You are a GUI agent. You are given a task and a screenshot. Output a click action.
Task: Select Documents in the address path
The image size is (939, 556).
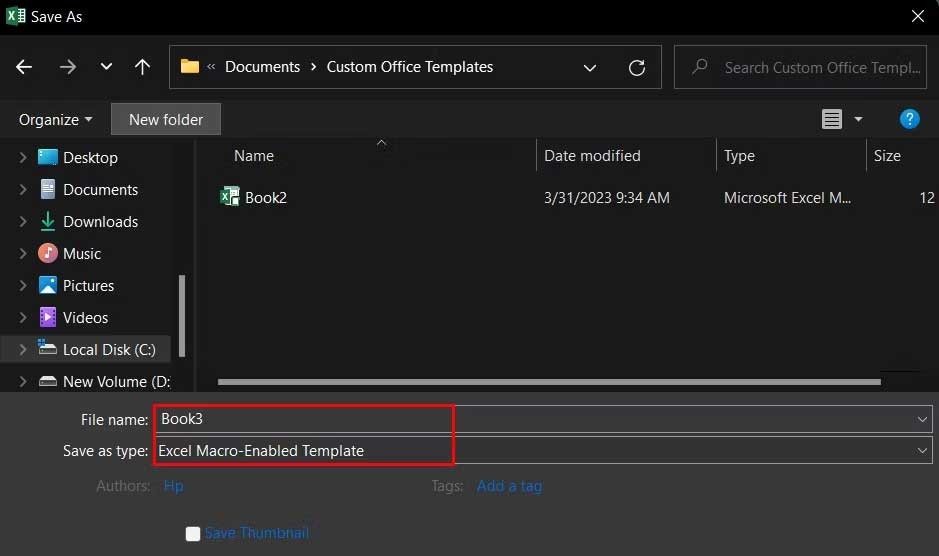[262, 67]
